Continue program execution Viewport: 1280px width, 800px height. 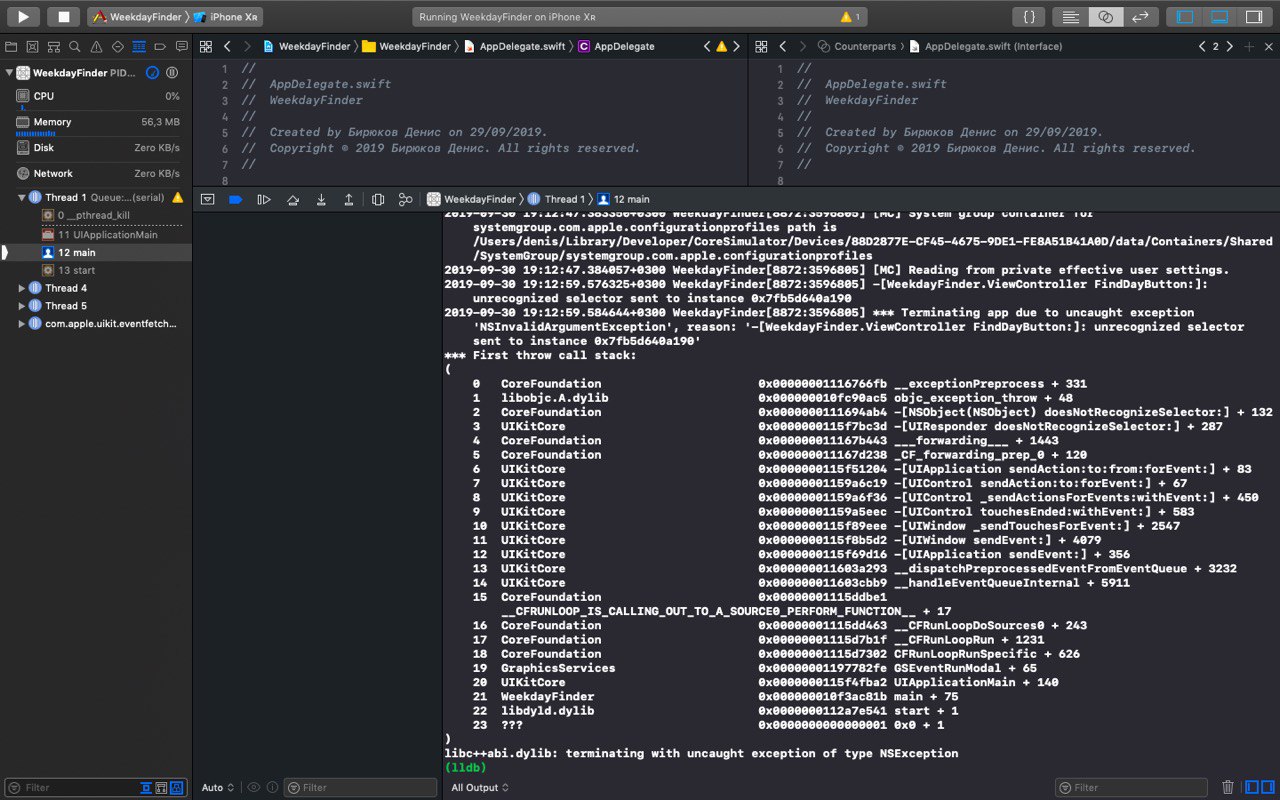click(x=264, y=199)
